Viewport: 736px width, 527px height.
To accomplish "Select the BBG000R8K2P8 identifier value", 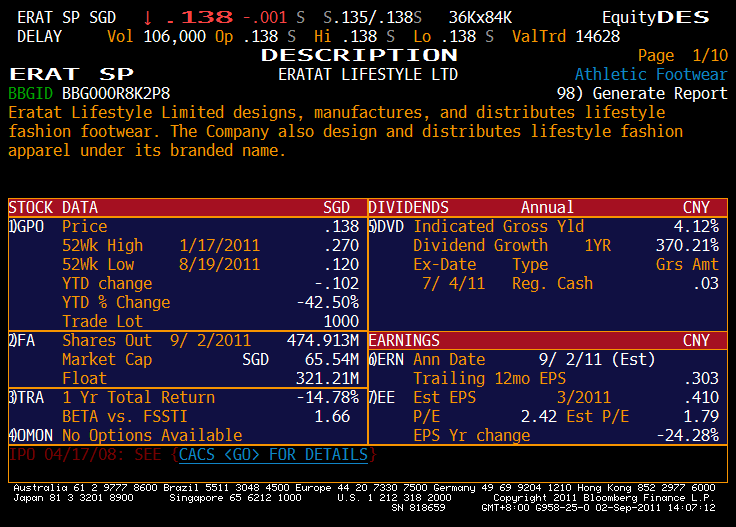I will click(116, 93).
